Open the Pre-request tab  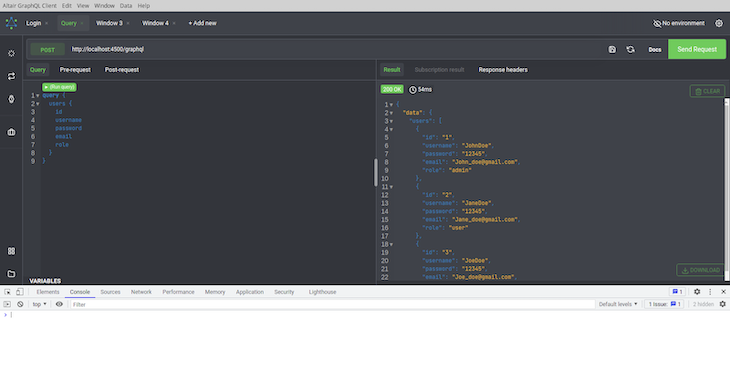pyautogui.click(x=75, y=70)
